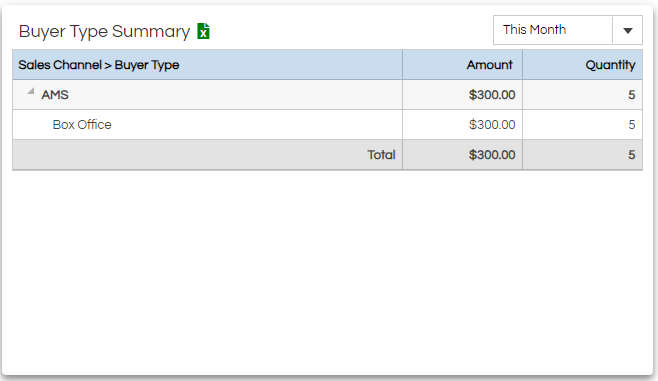The image size is (658, 381).
Task: Click Sales Channel > Buyer Type header
Action: tap(99, 65)
